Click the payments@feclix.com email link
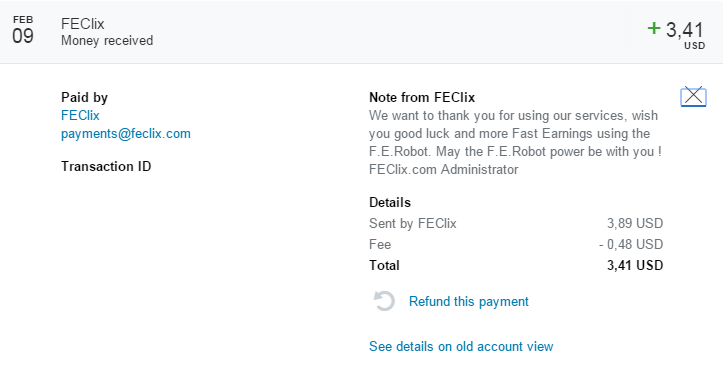723x368 pixels. (x=126, y=134)
